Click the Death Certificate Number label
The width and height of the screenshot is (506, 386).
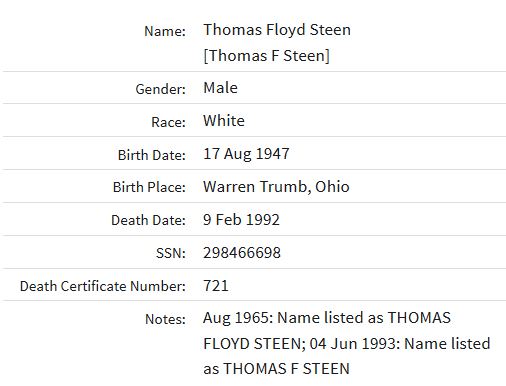click(x=103, y=286)
